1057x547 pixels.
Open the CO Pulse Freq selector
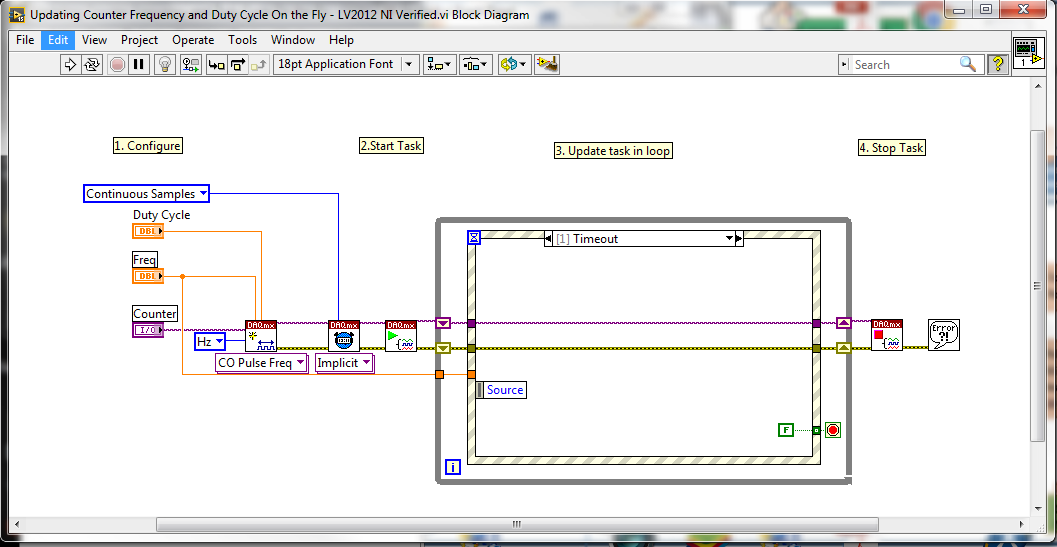pyautogui.click(x=260, y=363)
